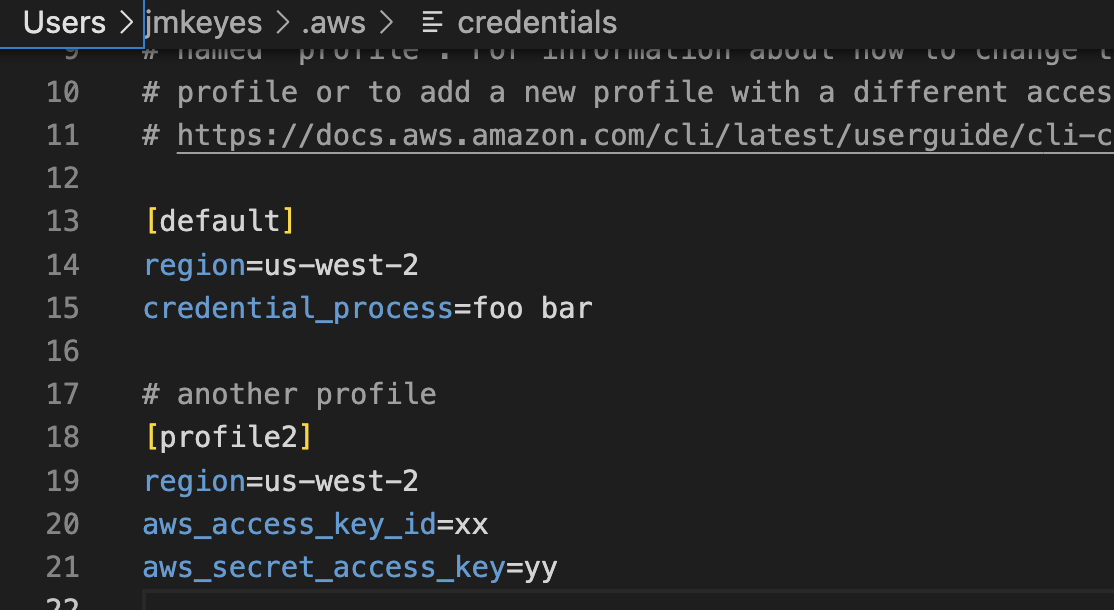
Task: Select the jmkeyes breadcrumb folder
Action: pyautogui.click(x=203, y=23)
